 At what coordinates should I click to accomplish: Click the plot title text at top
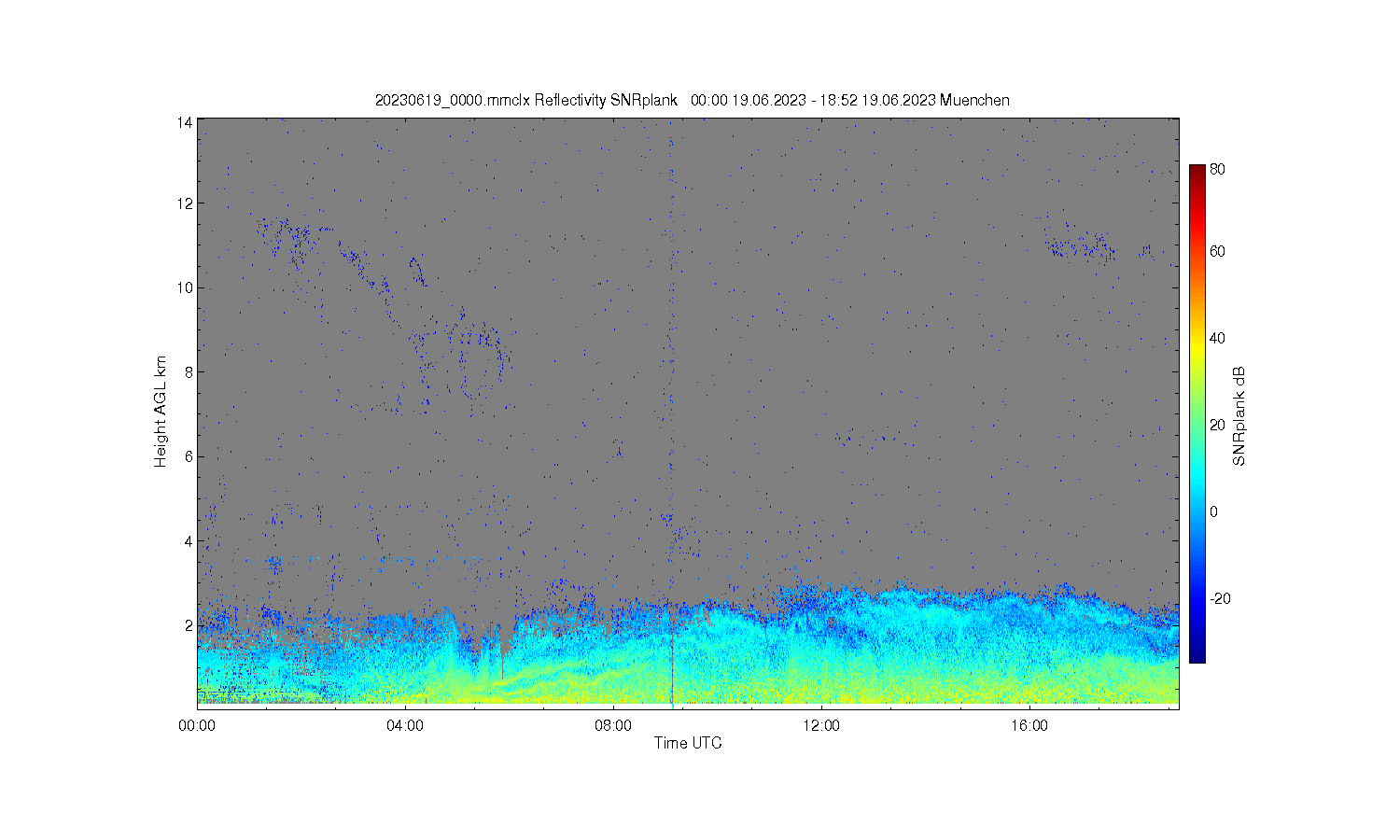[692, 100]
